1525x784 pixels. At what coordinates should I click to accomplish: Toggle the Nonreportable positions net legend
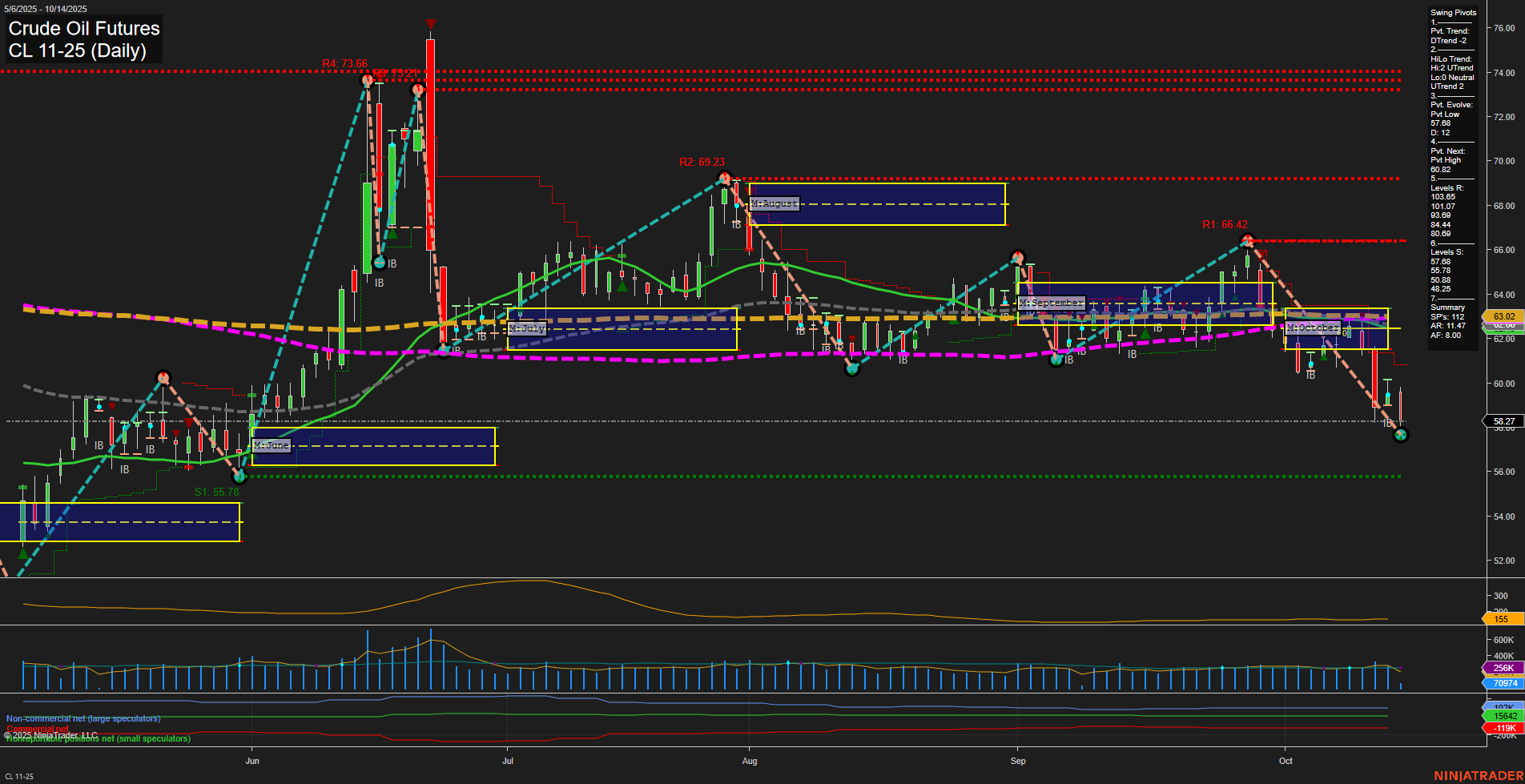(x=96, y=738)
